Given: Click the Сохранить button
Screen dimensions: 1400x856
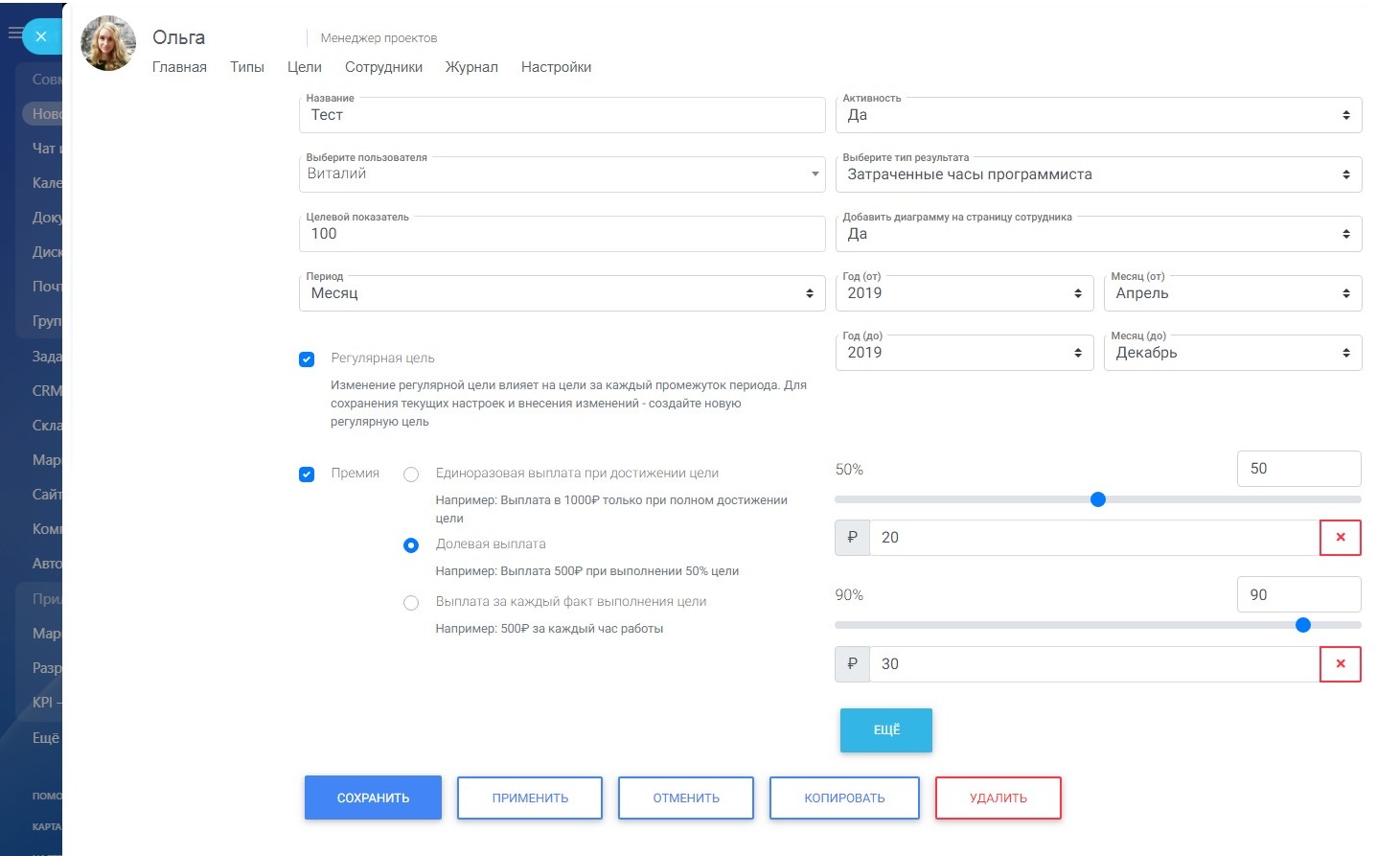Looking at the screenshot, I should pos(373,798).
